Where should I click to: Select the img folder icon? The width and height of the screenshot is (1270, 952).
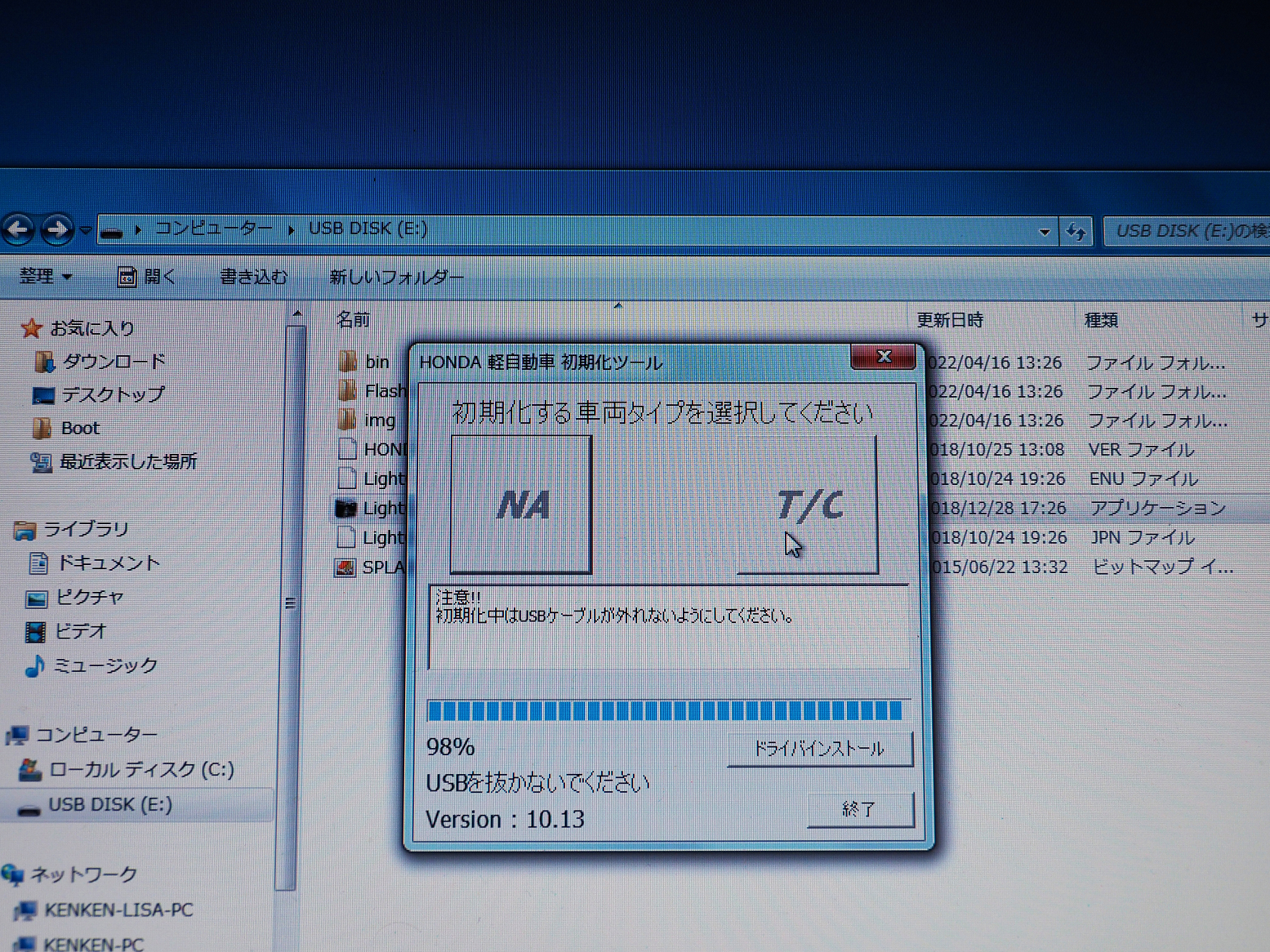[347, 420]
